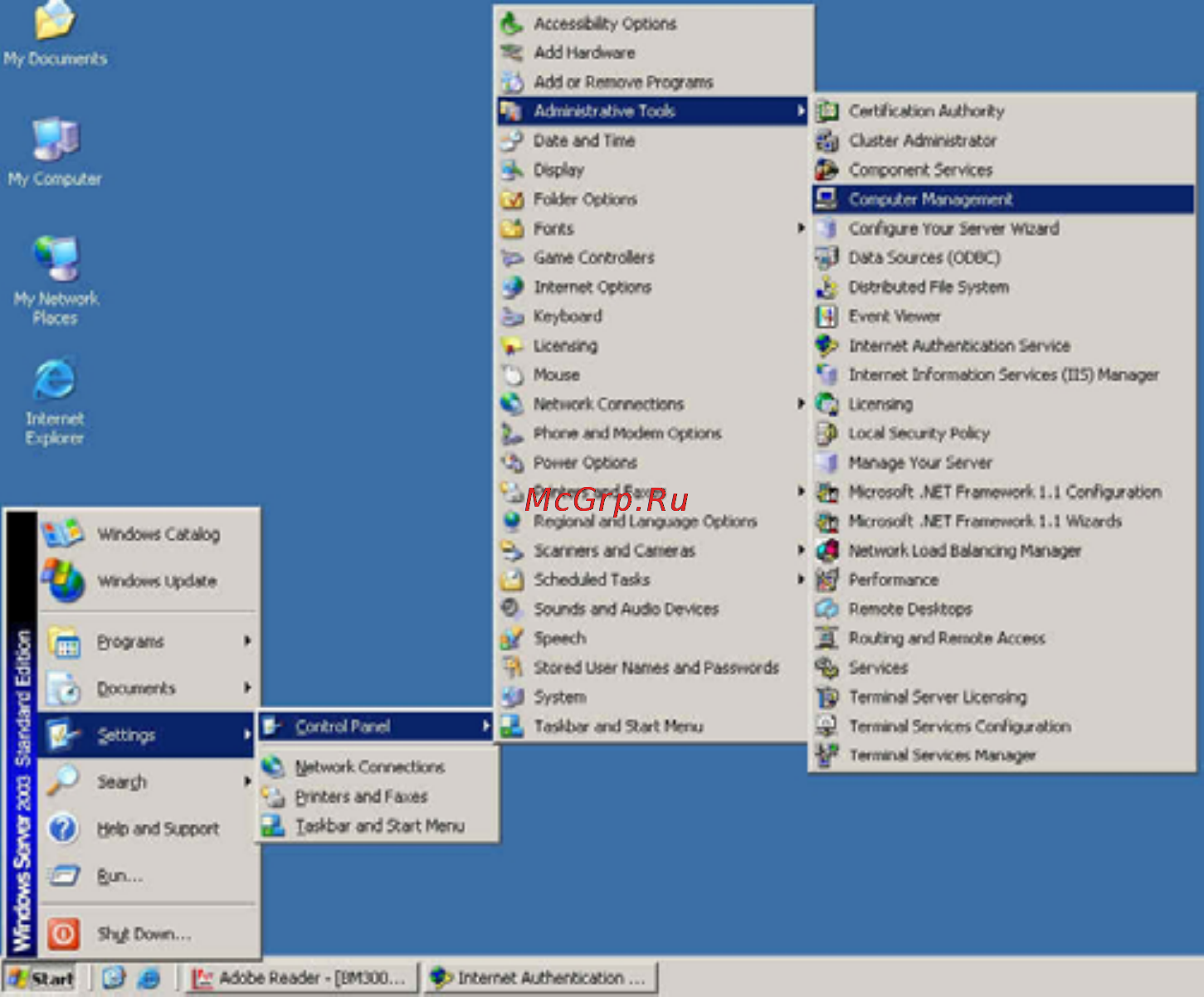Screen dimensions: 1204x997
Task: Click the Search magnifier icon
Action: [63, 781]
